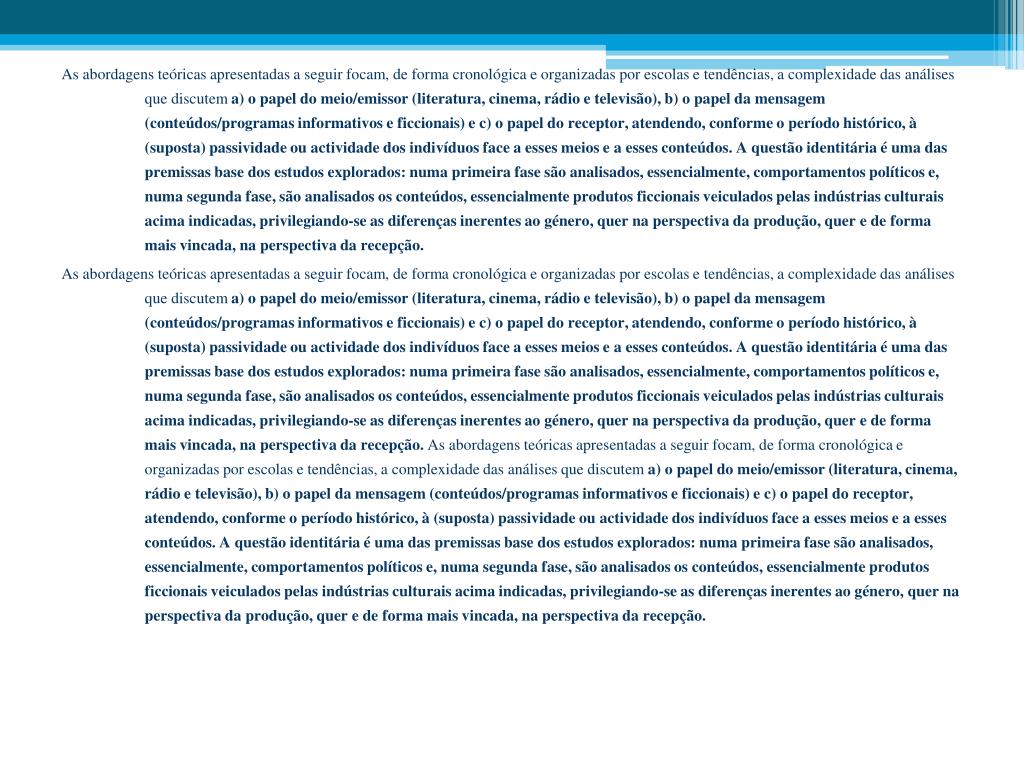Click the line beginning "conteúdos. A questão identitária"

pyautogui.click(x=539, y=543)
